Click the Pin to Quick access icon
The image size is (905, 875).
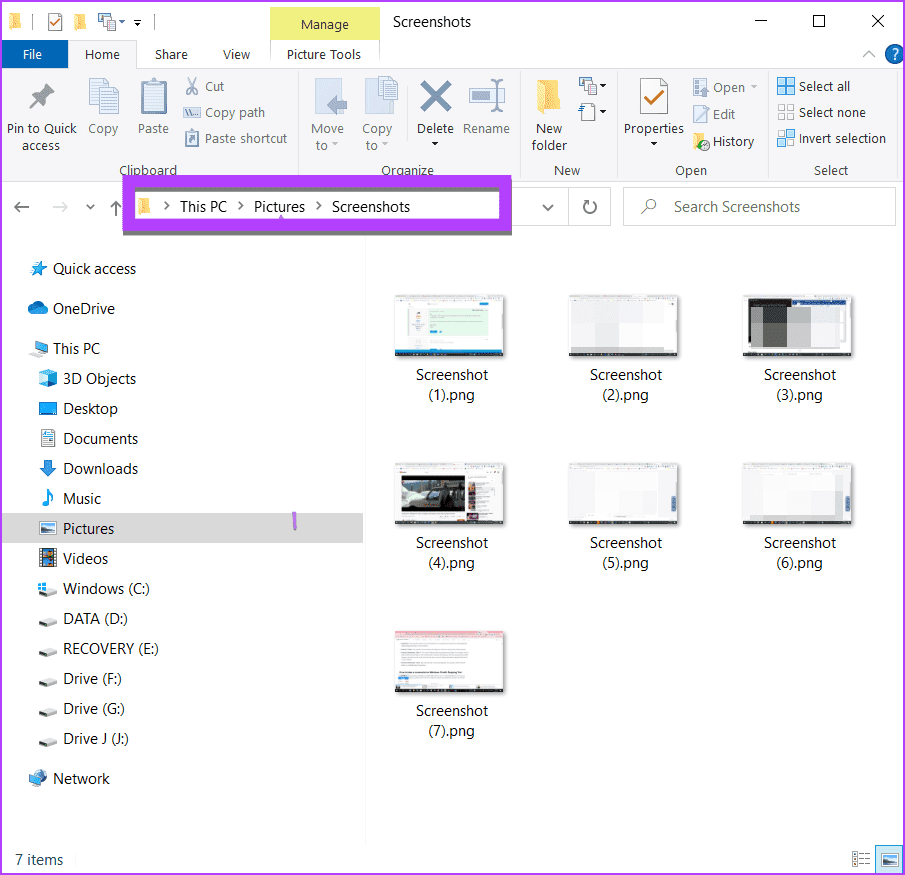click(41, 98)
